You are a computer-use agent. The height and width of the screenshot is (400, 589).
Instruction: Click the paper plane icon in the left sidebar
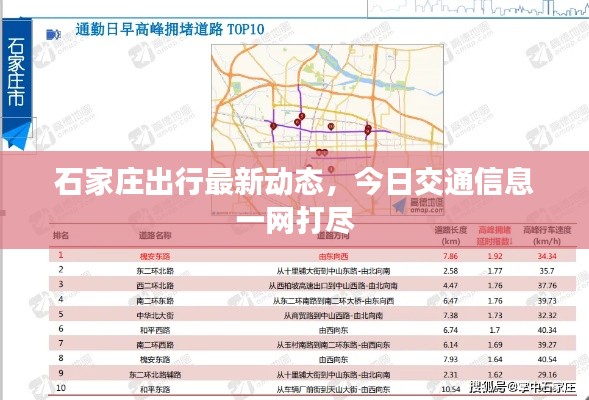pos(17,136)
